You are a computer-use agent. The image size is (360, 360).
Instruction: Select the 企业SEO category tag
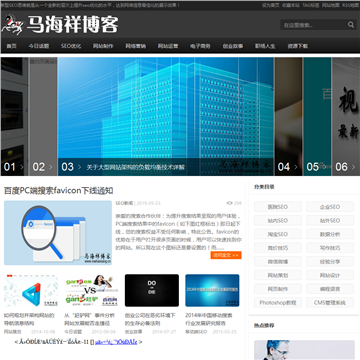tap(330, 207)
